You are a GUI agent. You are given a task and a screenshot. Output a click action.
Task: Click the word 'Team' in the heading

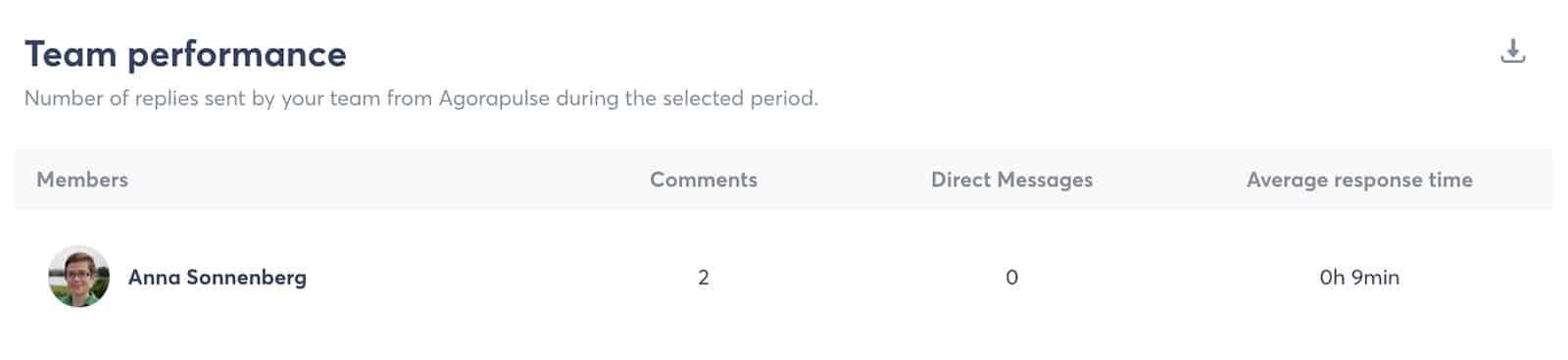click(x=71, y=54)
